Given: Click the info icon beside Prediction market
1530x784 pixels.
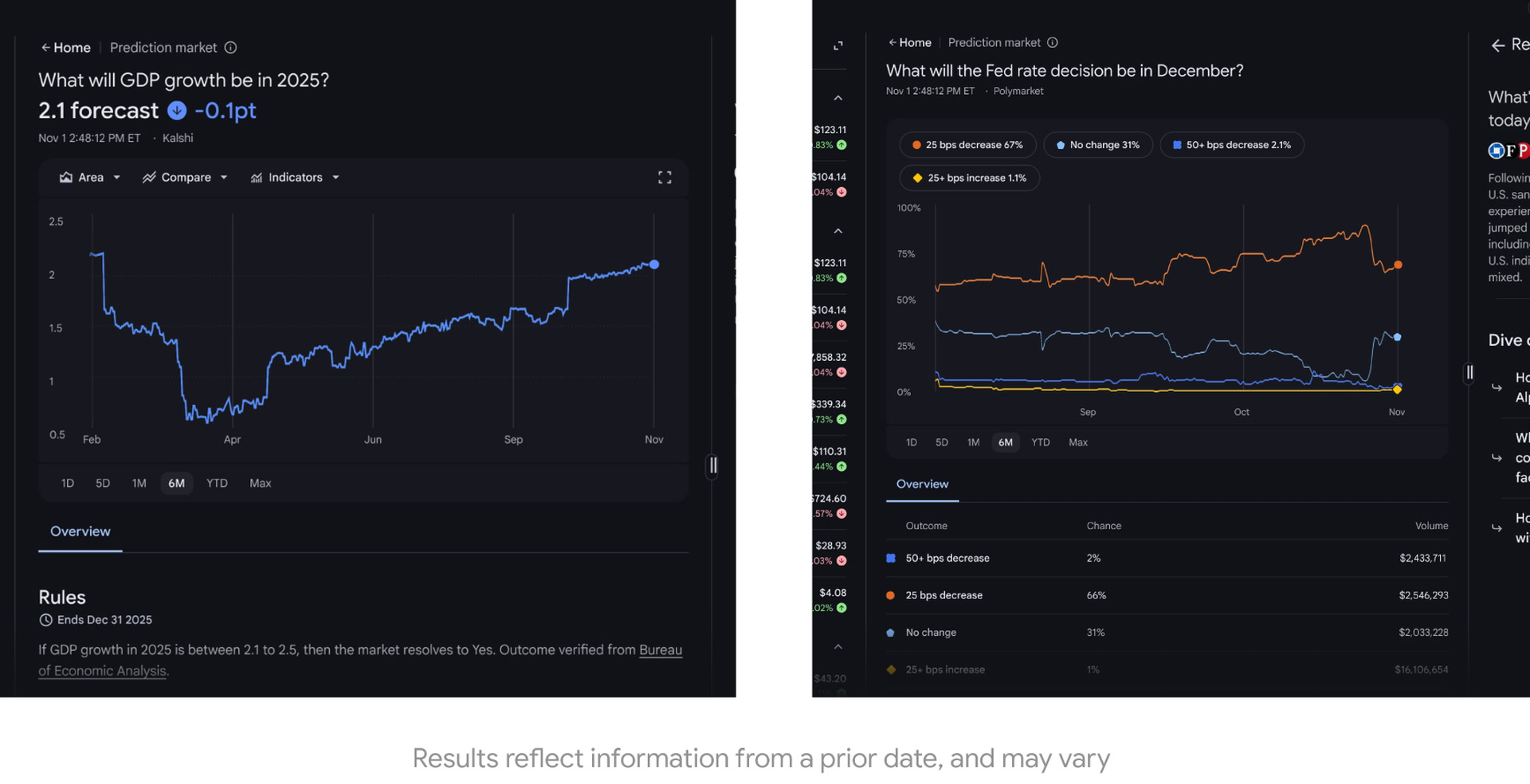Looking at the screenshot, I should click(230, 47).
